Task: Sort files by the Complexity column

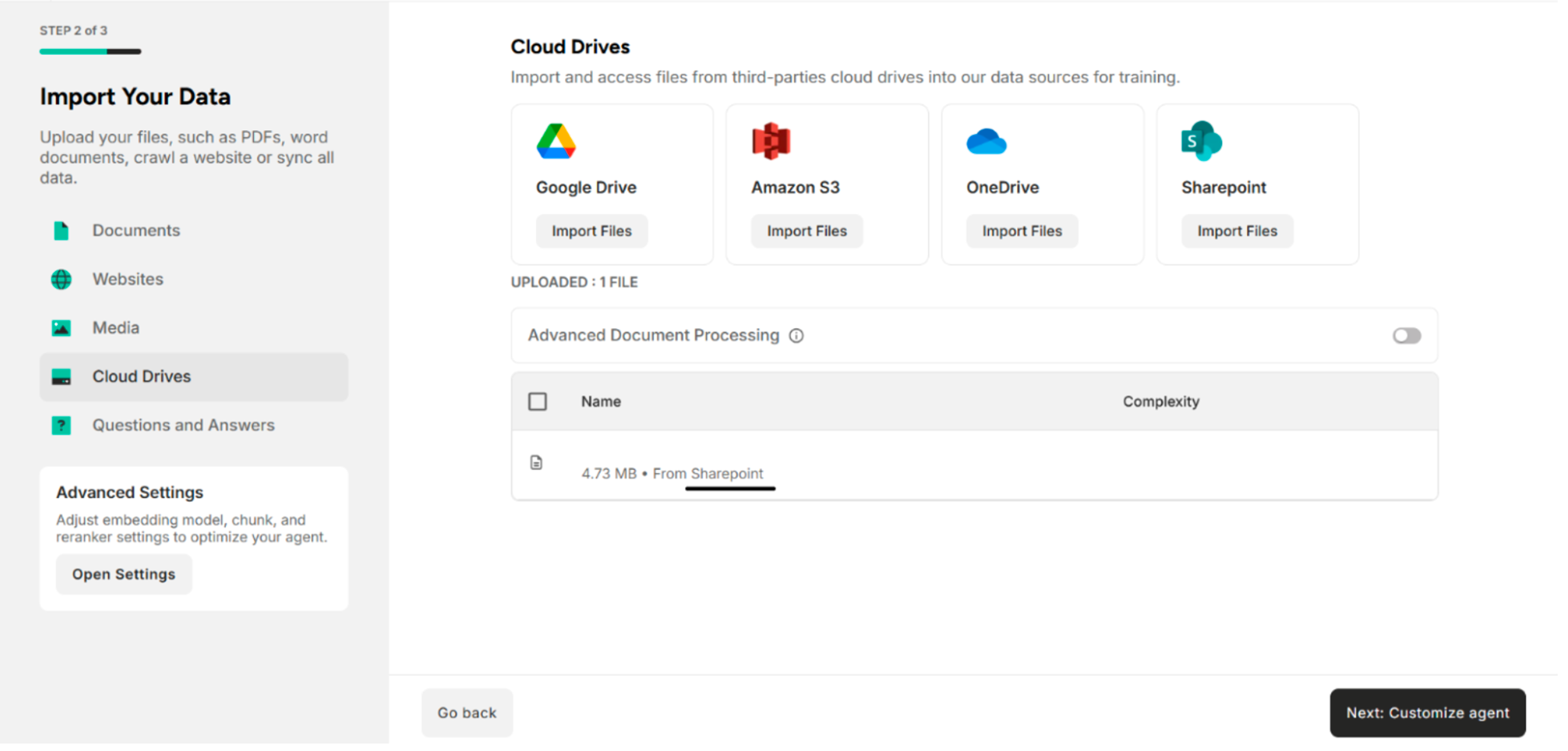Action: point(1160,402)
